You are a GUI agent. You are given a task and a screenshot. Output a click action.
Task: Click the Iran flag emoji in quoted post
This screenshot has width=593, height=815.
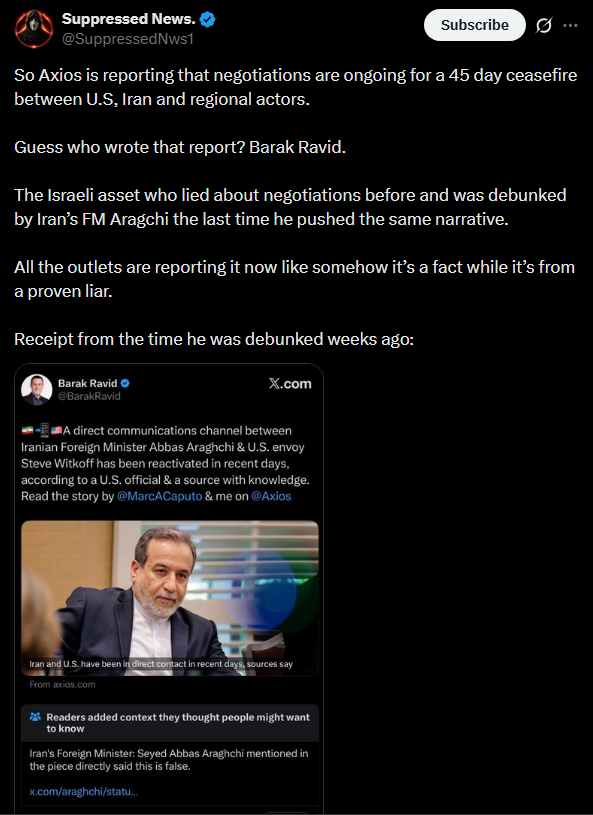coord(27,430)
